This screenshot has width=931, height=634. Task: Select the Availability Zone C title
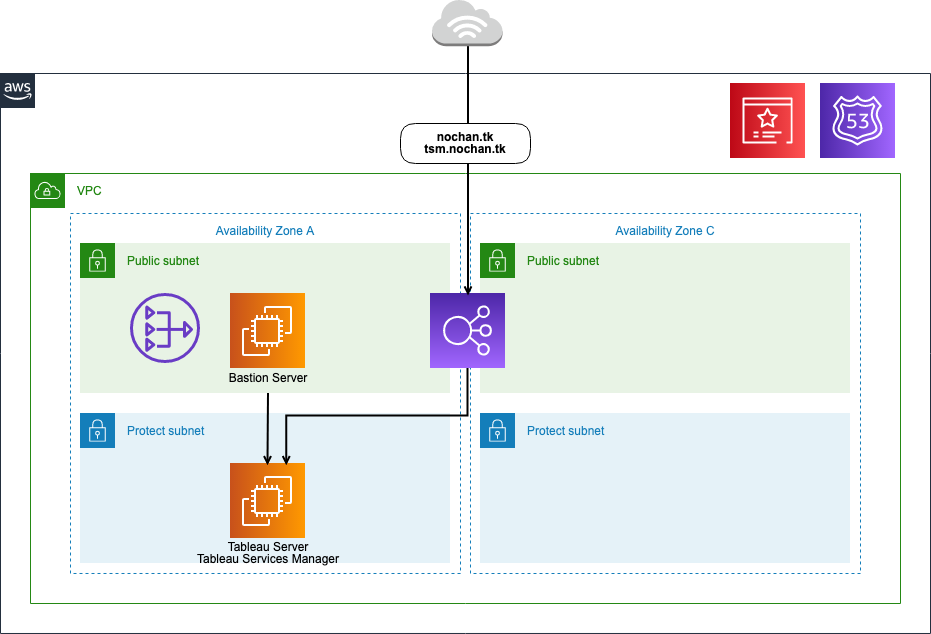(664, 230)
